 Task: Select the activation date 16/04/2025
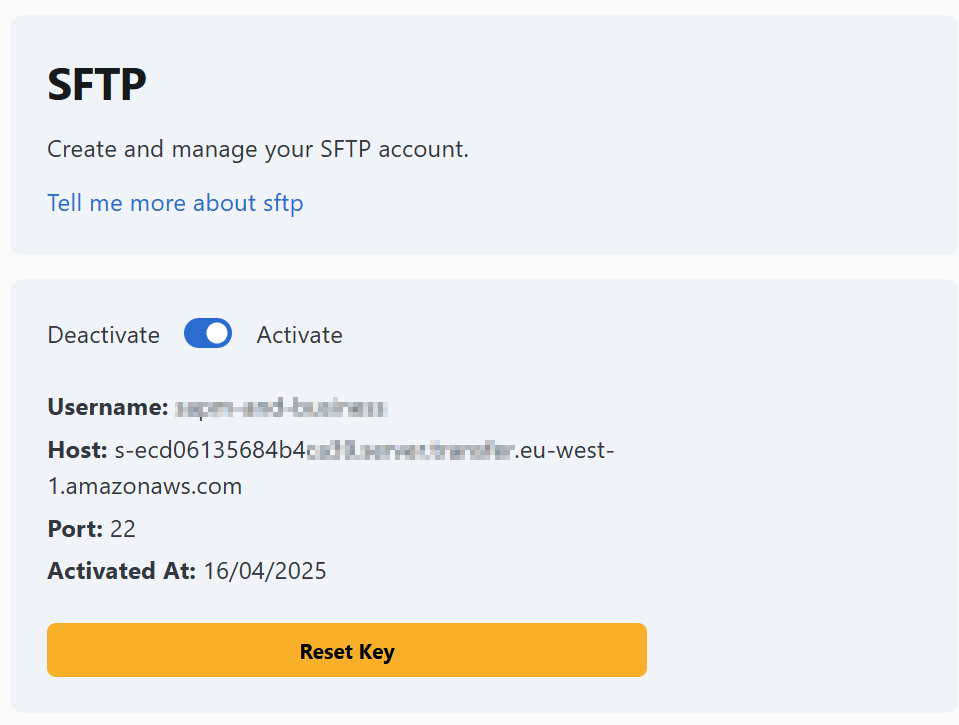[x=265, y=571]
